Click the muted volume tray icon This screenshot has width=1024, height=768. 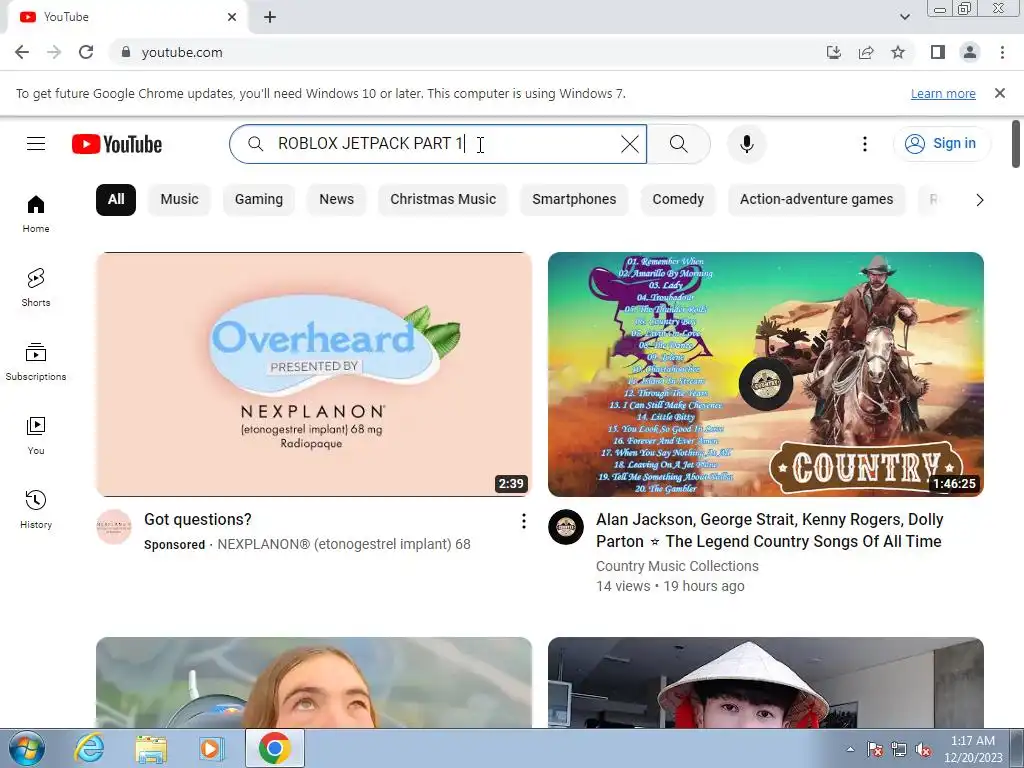pos(923,749)
